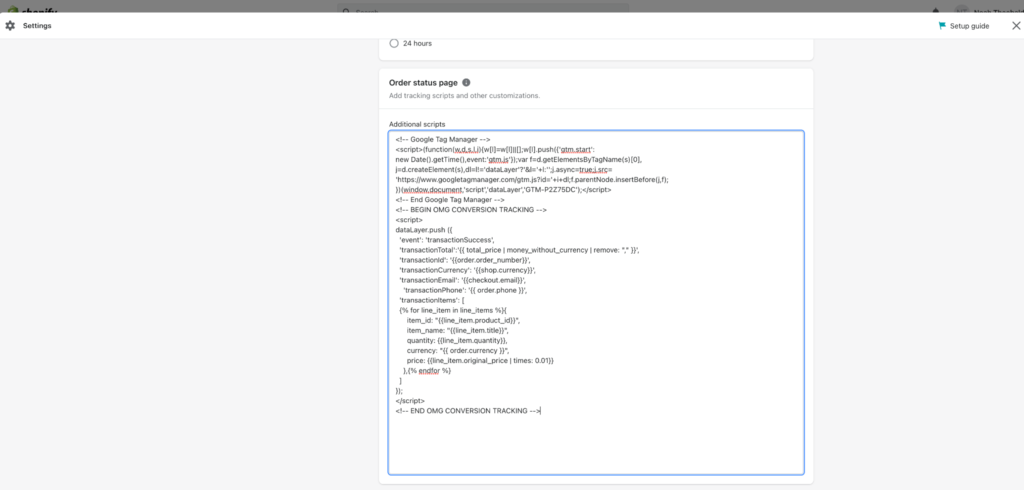The image size is (1024, 490).
Task: Click the 'transactionCurrency' code line
Action: [468, 270]
